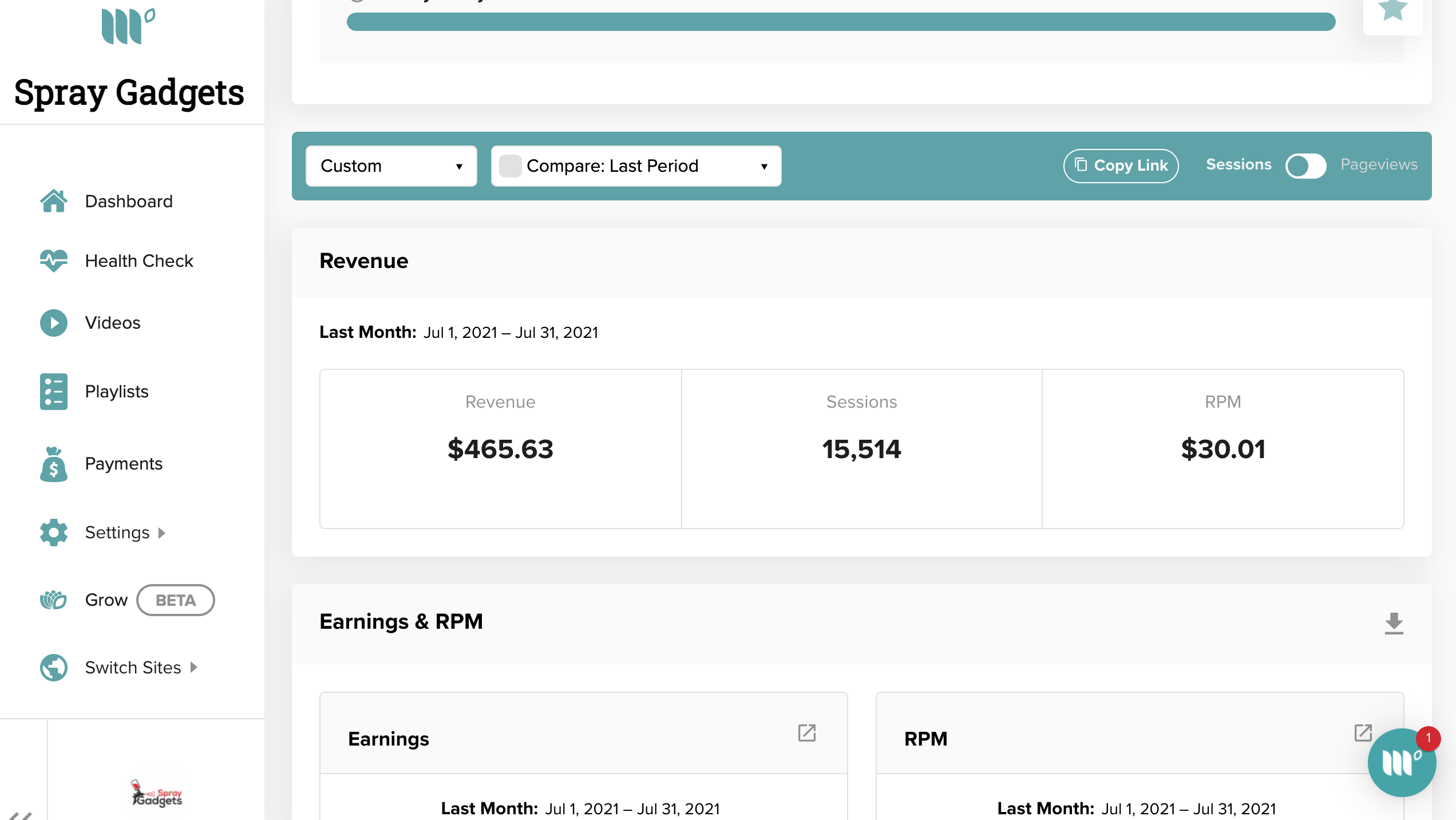Open Health Check menu item
The width and height of the screenshot is (1456, 820).
click(139, 261)
